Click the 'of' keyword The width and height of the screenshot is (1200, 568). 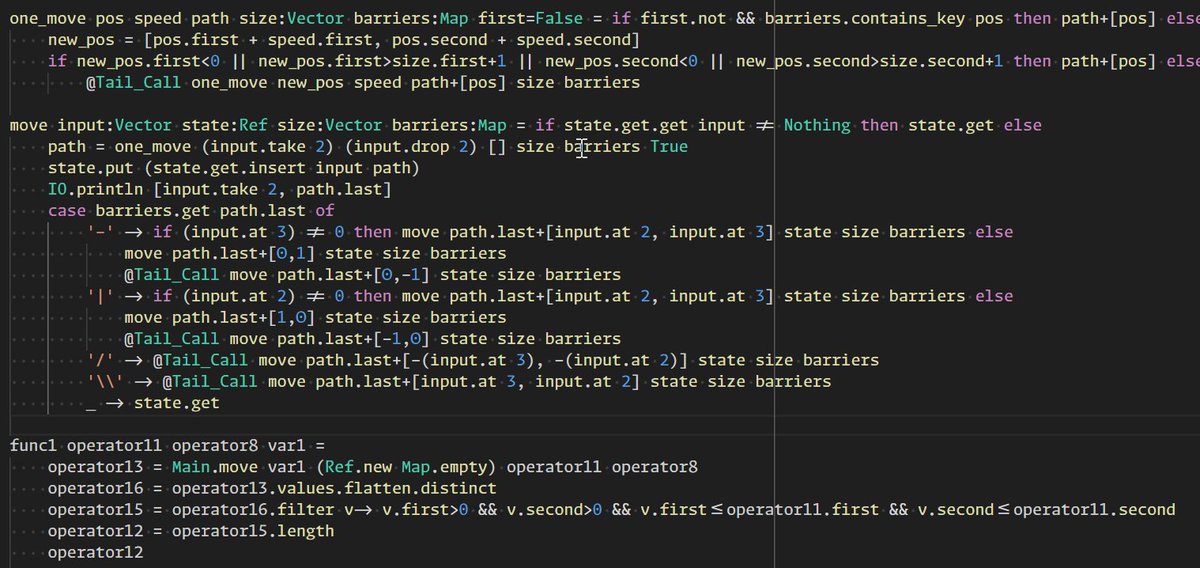click(325, 211)
